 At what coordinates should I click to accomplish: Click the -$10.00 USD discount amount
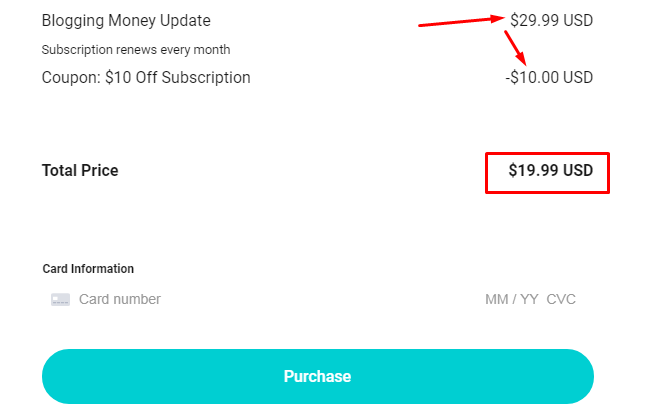tap(549, 77)
